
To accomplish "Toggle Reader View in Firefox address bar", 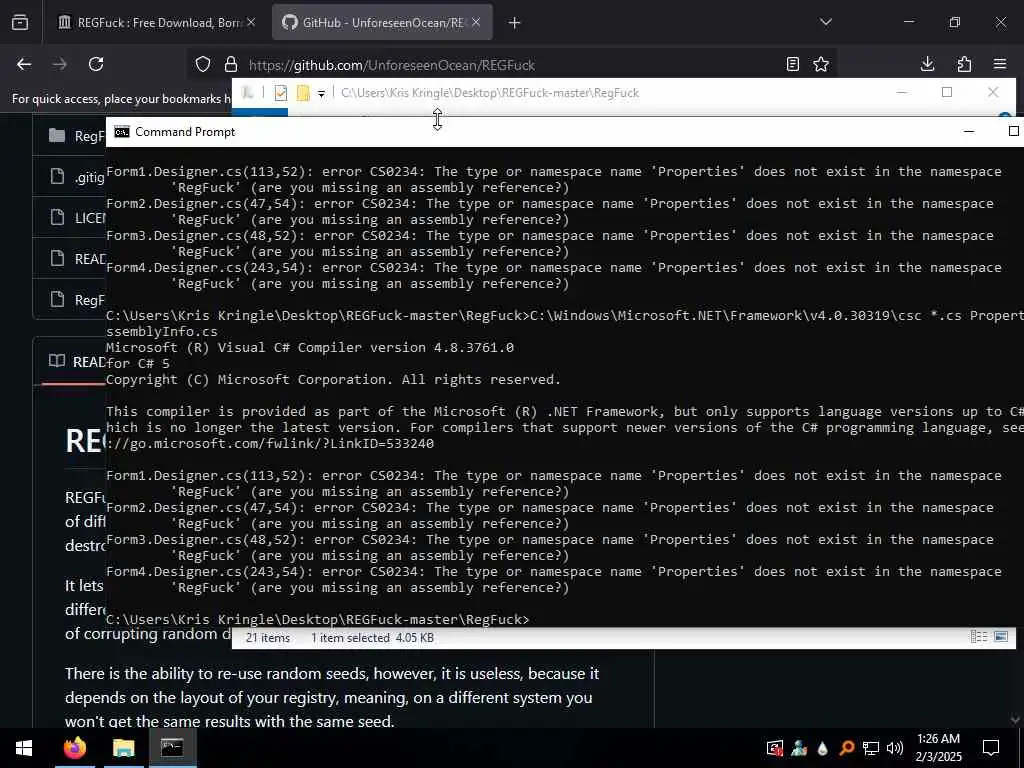I will click(x=793, y=64).
